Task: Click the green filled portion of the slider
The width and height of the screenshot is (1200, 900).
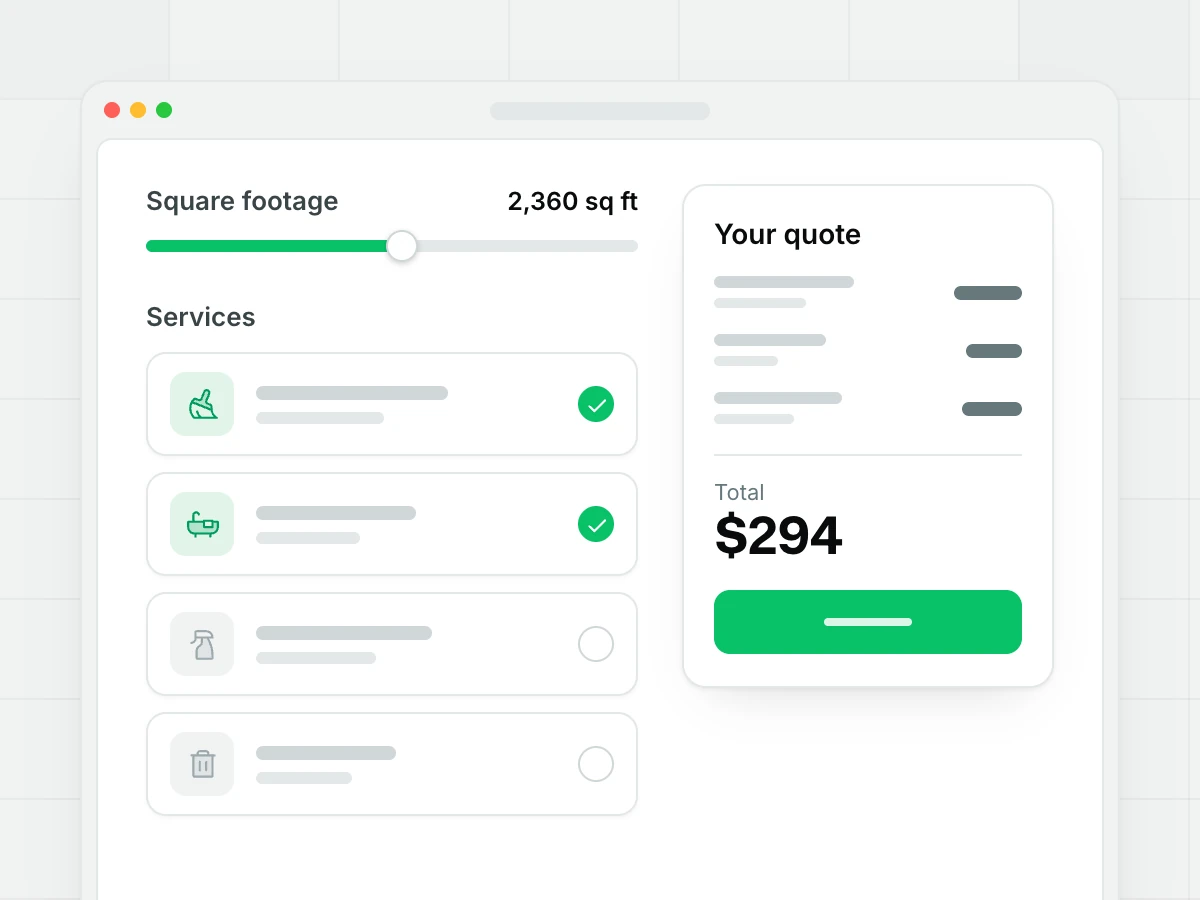Action: tap(266, 246)
